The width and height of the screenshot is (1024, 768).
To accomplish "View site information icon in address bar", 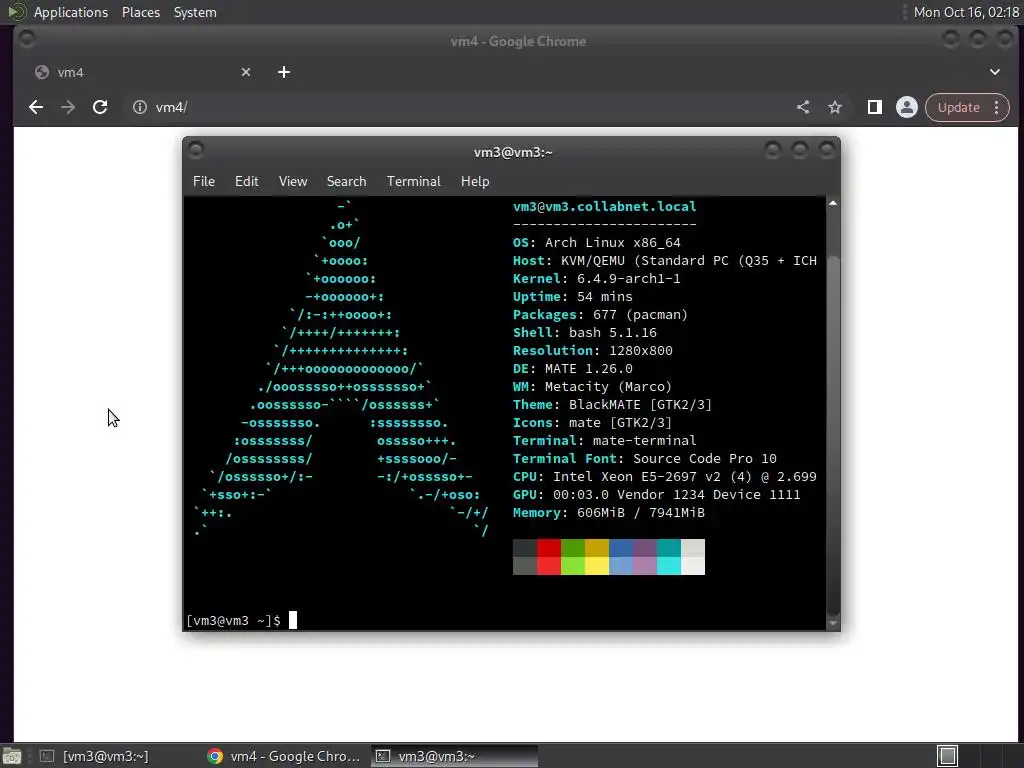I will [140, 107].
